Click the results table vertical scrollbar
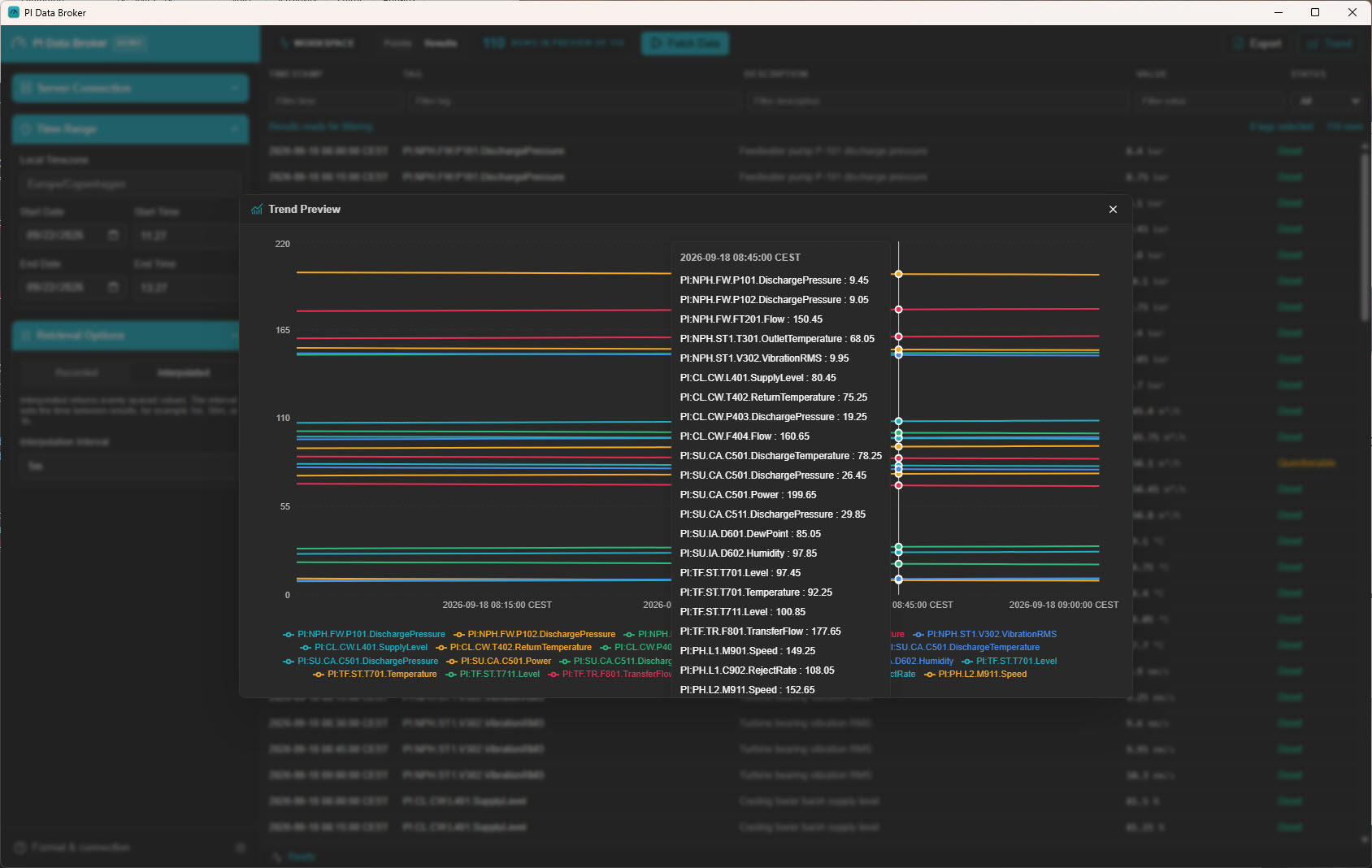Image resolution: width=1372 pixels, height=868 pixels. click(1365, 237)
